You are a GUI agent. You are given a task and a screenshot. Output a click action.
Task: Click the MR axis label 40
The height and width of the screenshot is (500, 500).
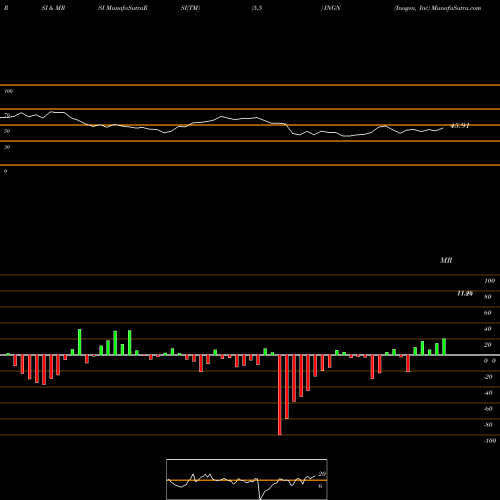click(488, 329)
